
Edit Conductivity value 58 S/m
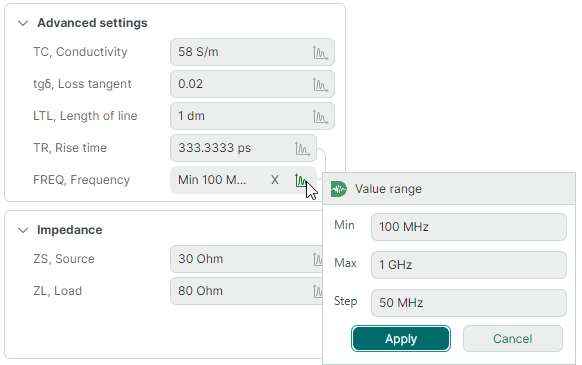(252, 52)
